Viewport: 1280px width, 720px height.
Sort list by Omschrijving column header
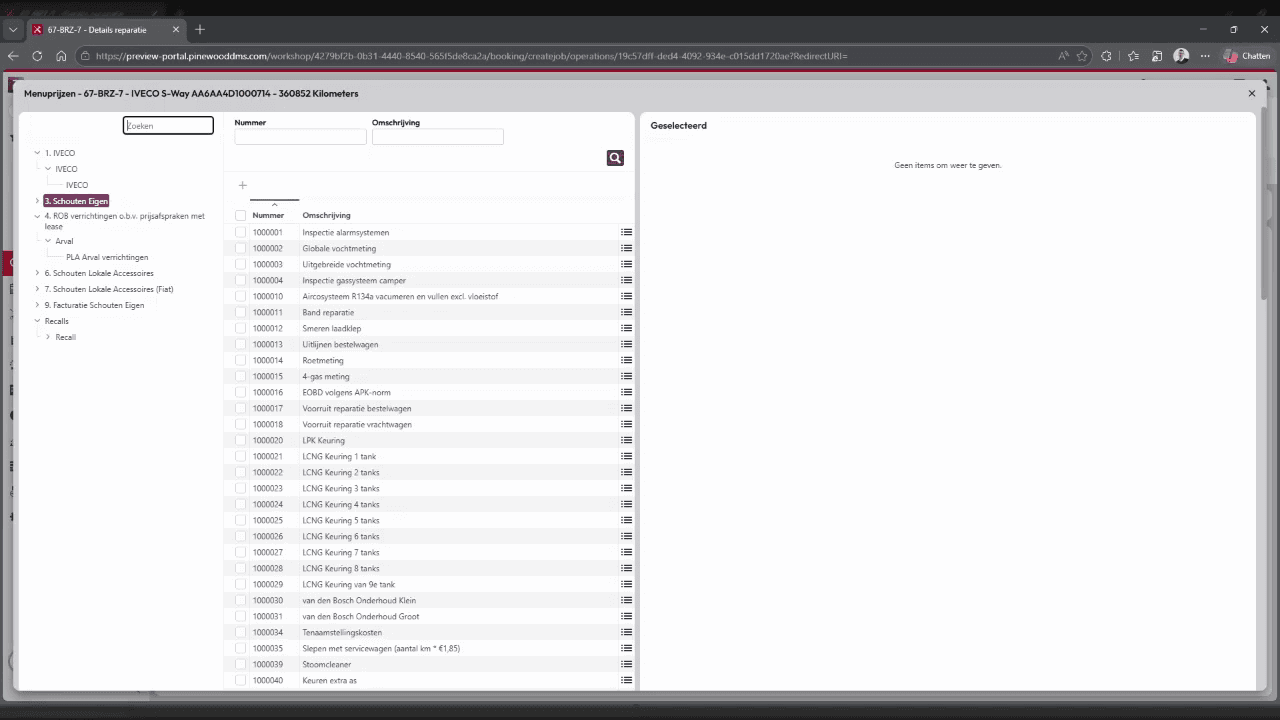click(326, 215)
